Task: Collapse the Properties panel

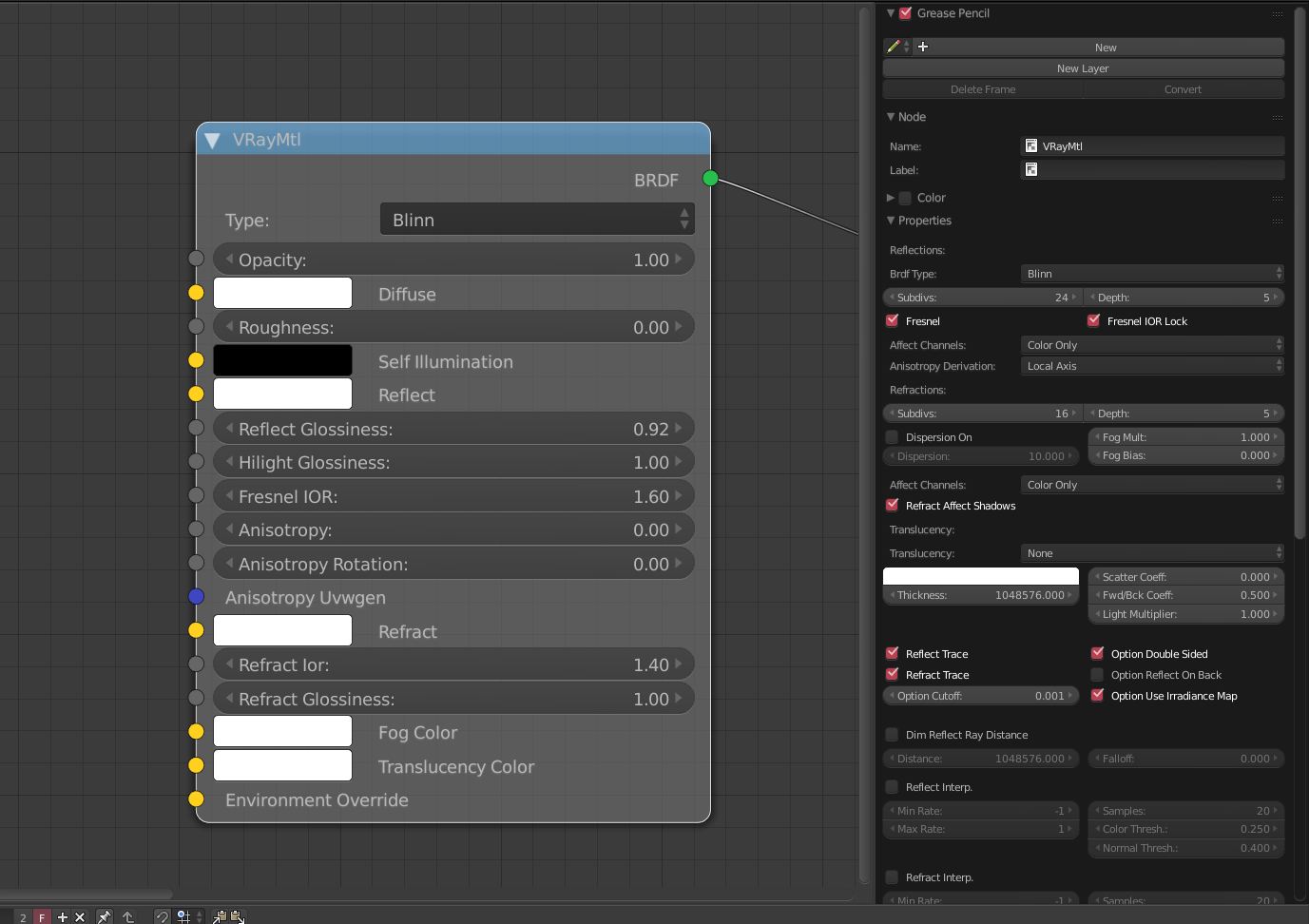Action: [891, 221]
